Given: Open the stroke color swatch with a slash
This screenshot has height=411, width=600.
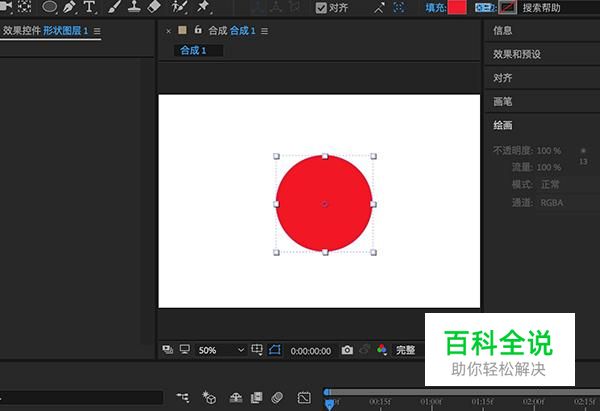Looking at the screenshot, I should tap(507, 7).
